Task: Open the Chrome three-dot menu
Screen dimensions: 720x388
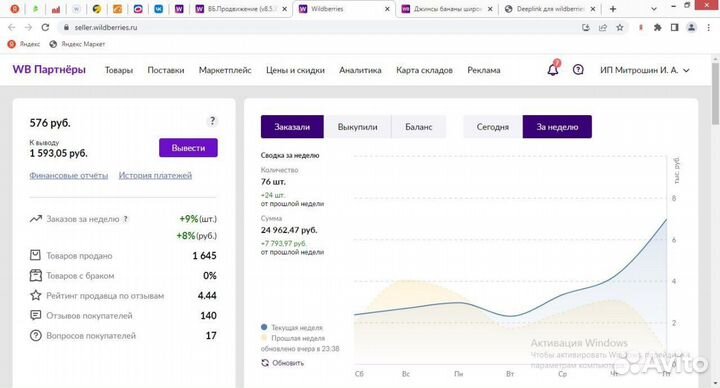Action: [x=709, y=28]
